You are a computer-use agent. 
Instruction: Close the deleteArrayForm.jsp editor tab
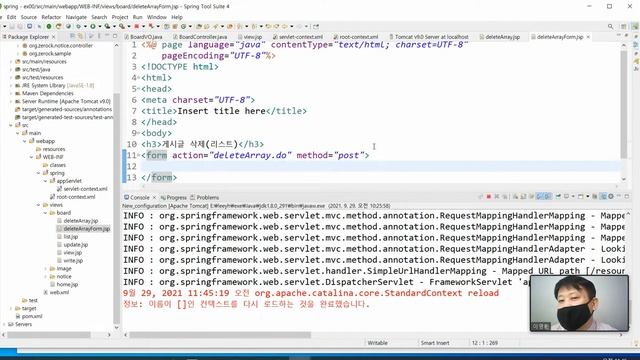tap(588, 37)
